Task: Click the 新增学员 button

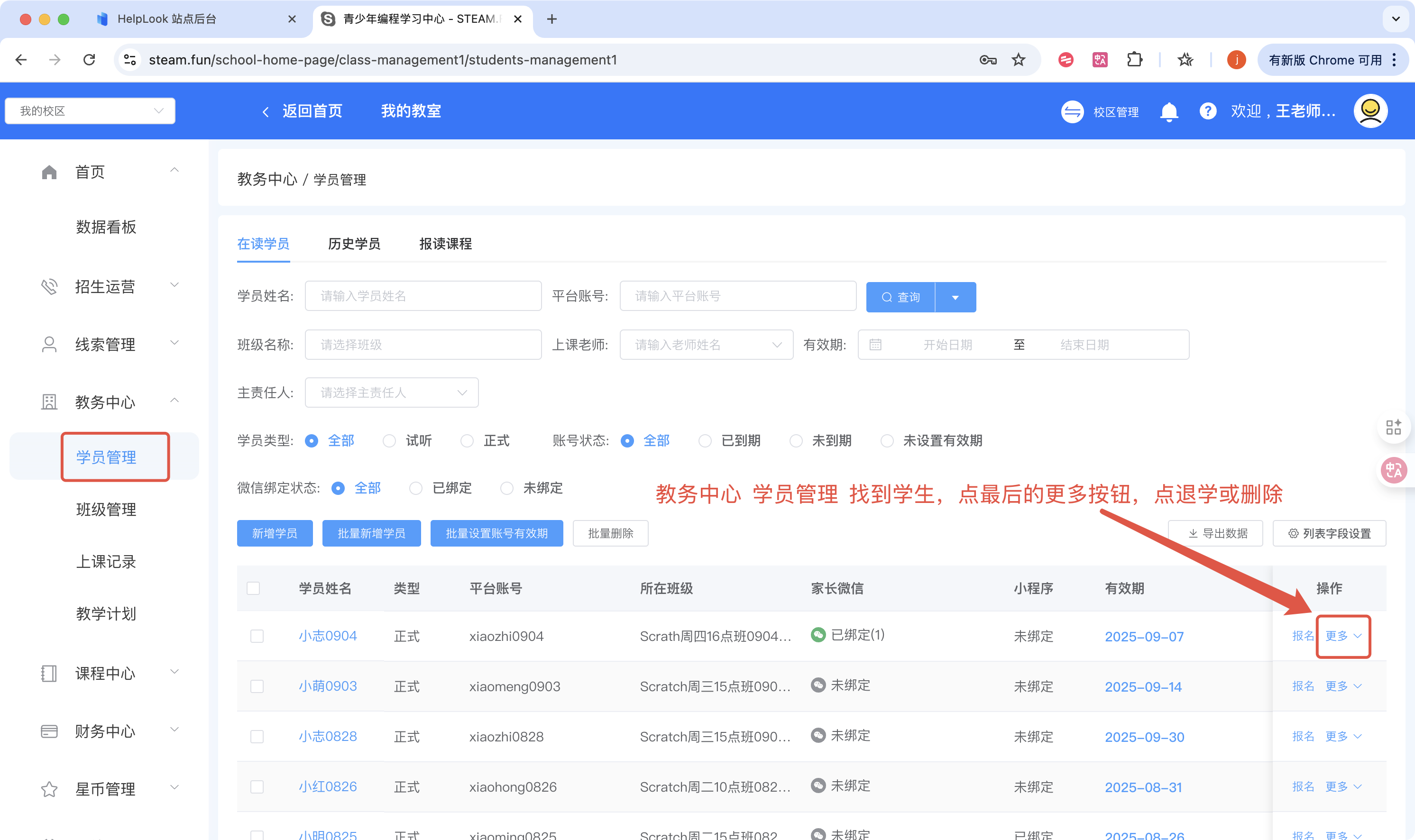Action: [275, 533]
